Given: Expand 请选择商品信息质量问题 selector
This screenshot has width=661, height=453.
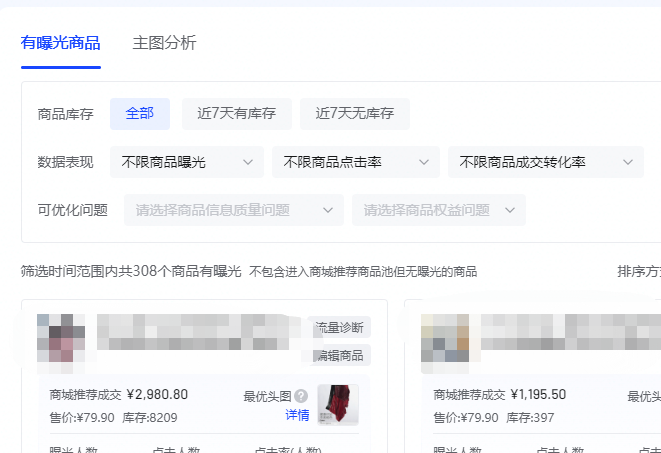Looking at the screenshot, I should [234, 210].
